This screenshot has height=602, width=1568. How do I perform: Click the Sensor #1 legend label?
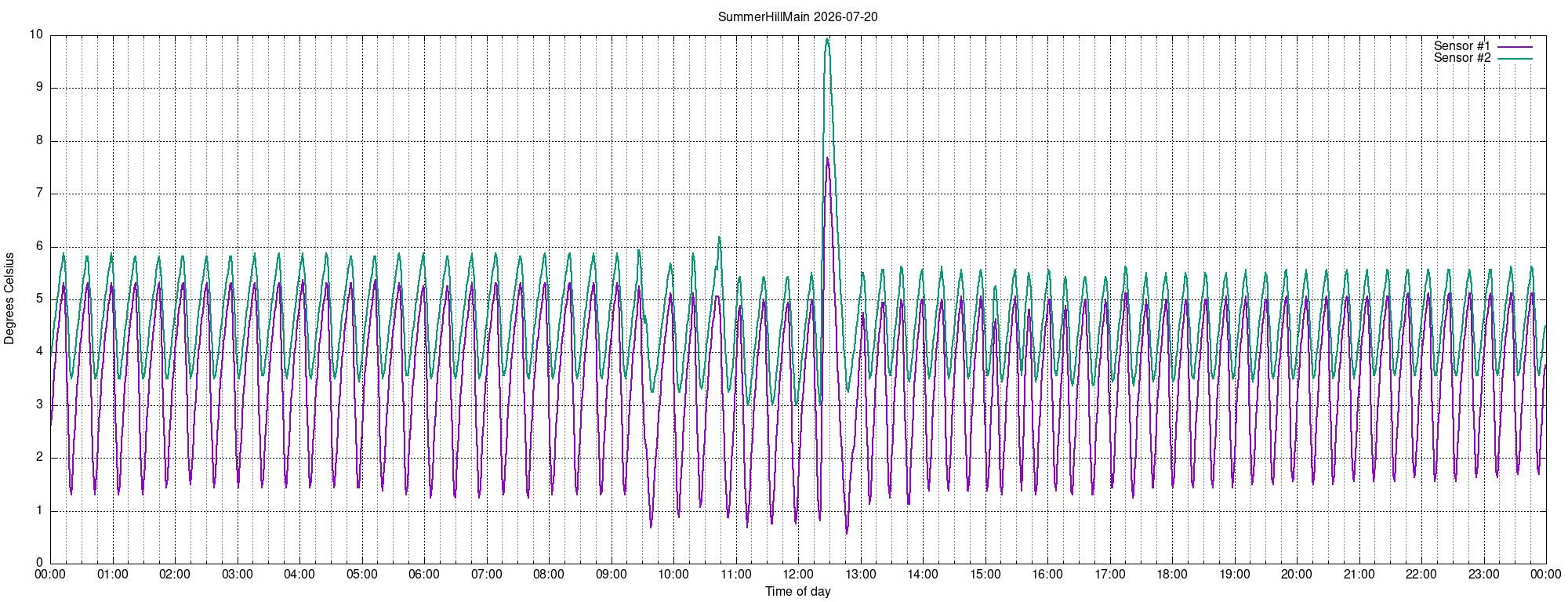[x=1462, y=46]
